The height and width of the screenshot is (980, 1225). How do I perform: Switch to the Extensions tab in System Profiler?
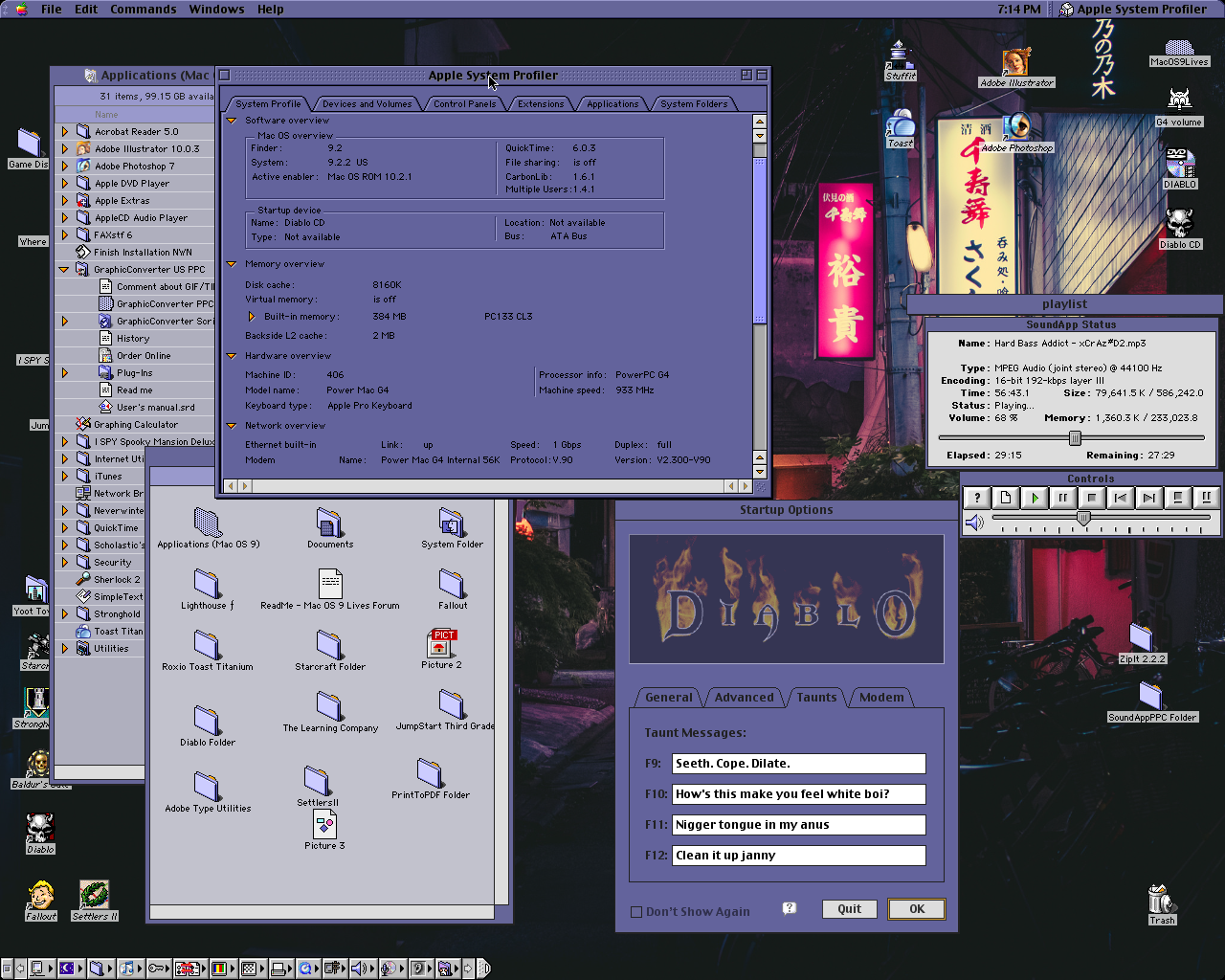pos(541,104)
